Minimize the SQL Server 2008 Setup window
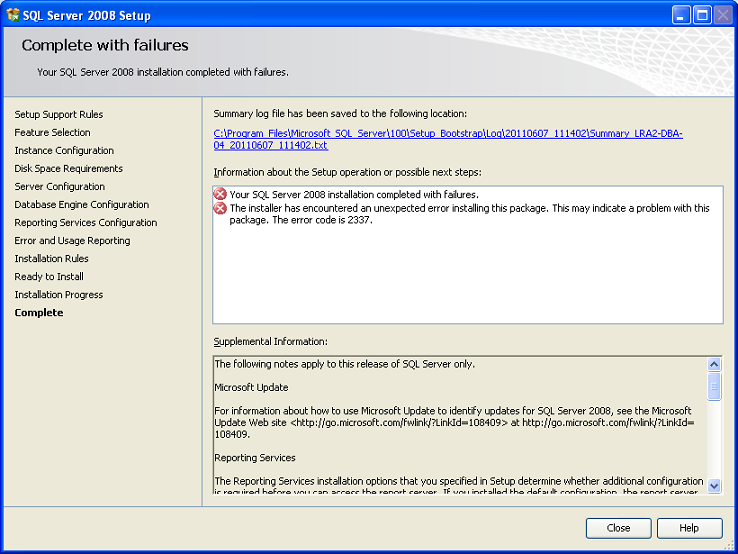The image size is (738, 554). [681, 15]
